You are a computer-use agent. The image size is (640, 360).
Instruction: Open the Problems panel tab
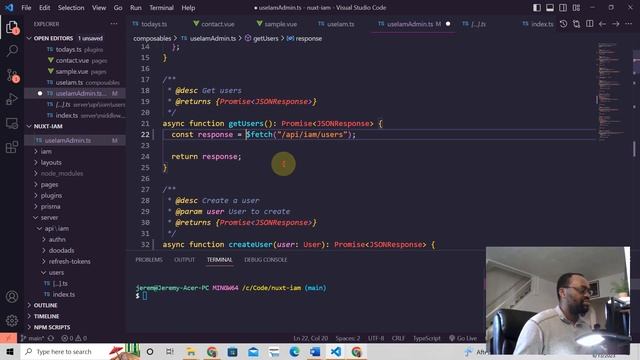click(149, 260)
